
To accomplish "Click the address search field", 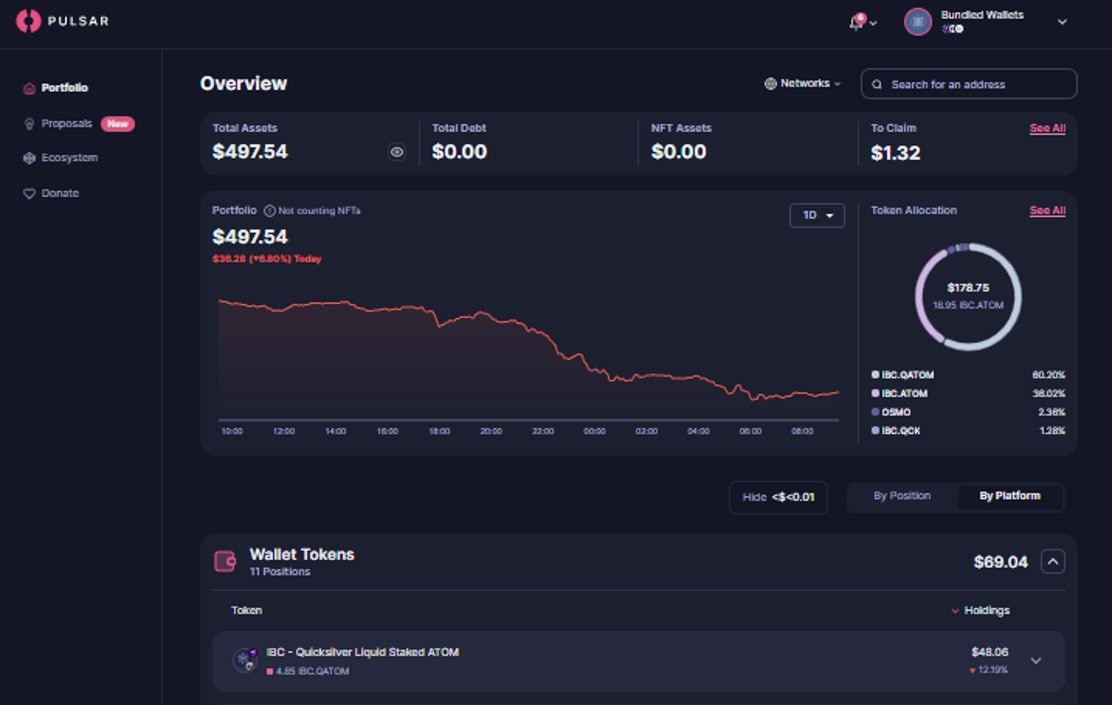I will (x=968, y=84).
